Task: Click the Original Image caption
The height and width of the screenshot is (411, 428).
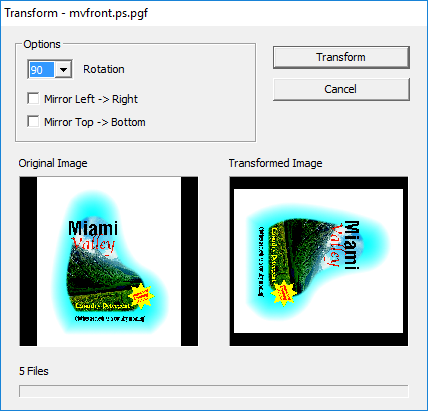Action: [53, 163]
